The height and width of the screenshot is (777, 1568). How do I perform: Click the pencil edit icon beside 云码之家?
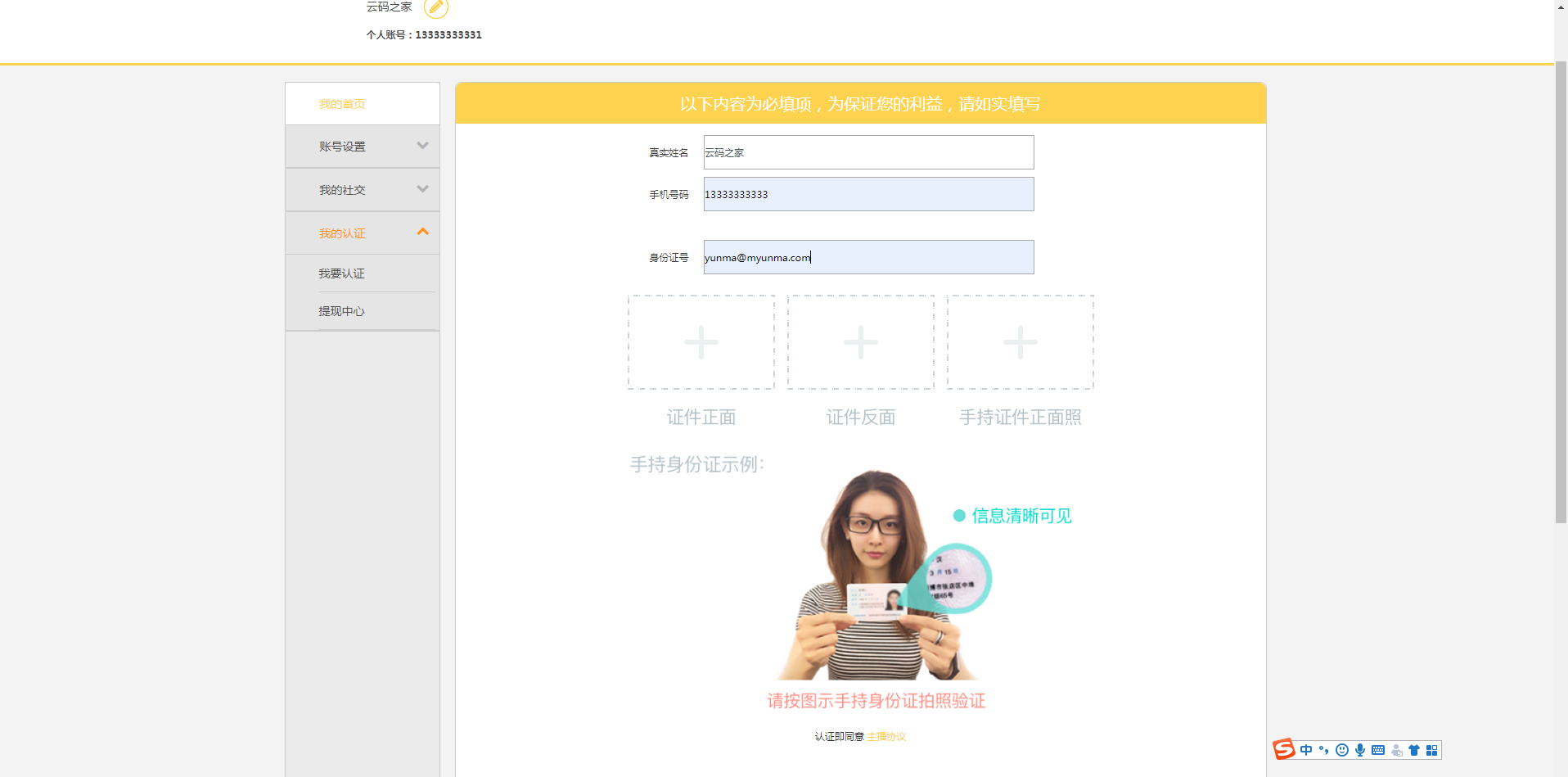[436, 8]
